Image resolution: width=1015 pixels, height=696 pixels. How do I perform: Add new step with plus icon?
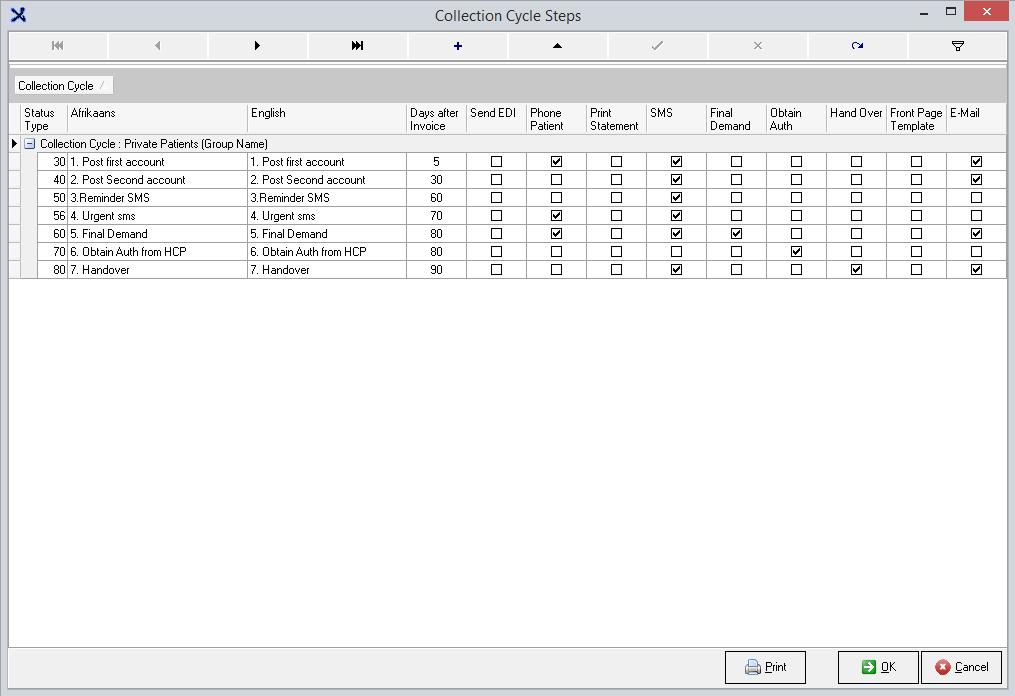coord(458,46)
